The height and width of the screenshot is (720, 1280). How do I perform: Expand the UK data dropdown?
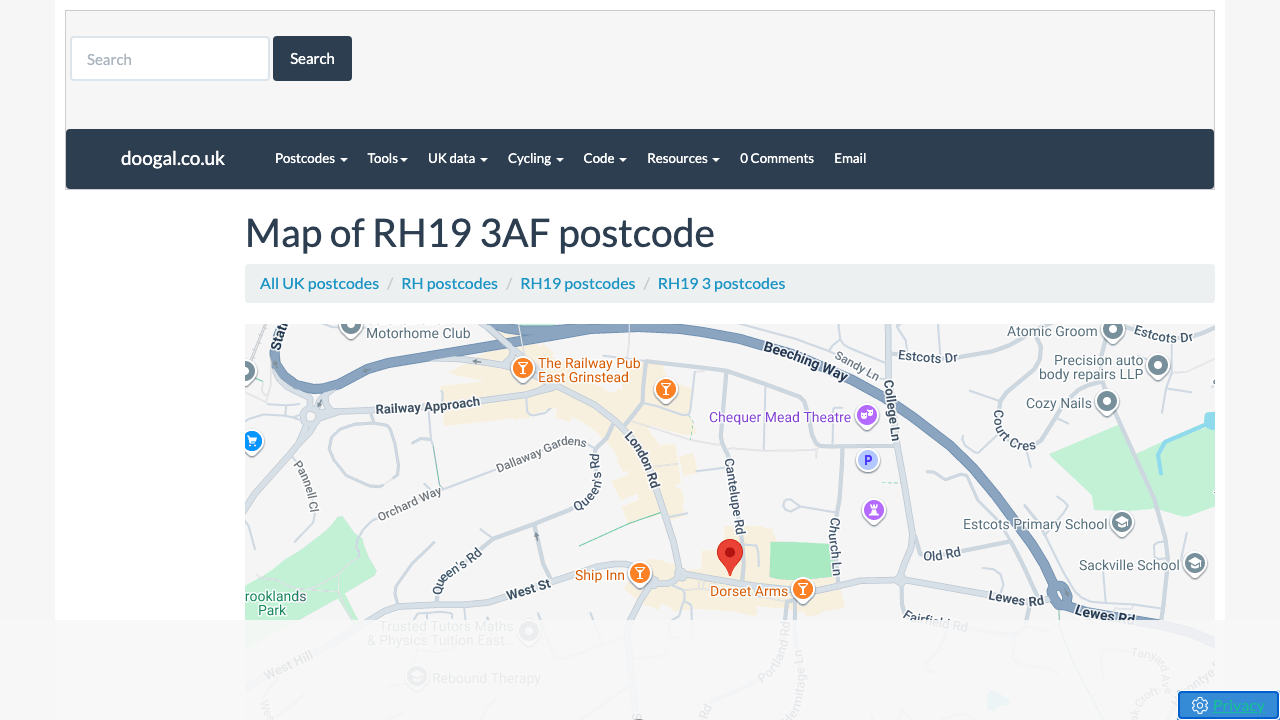[x=457, y=158]
